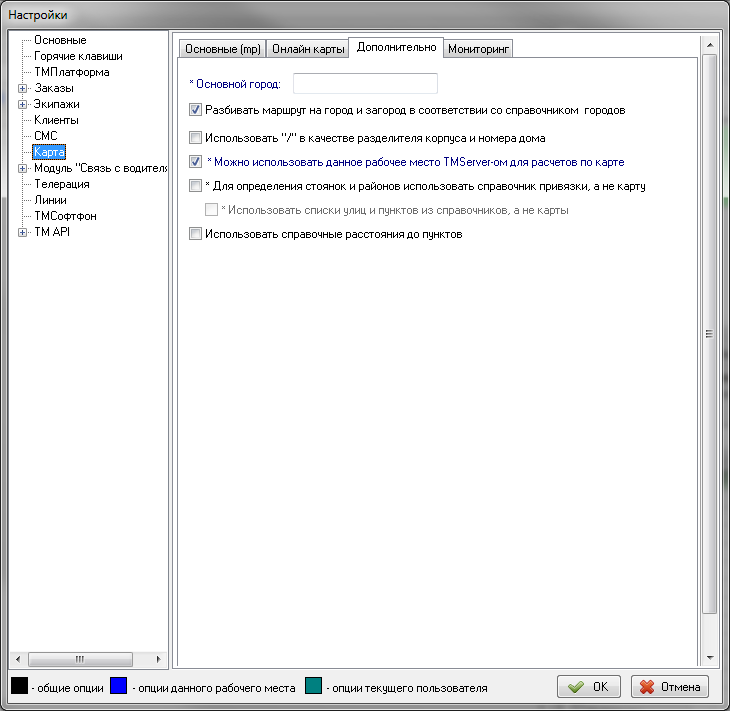Uncheck the TMServer map calculations checkbox
The image size is (730, 711).
[x=195, y=162]
